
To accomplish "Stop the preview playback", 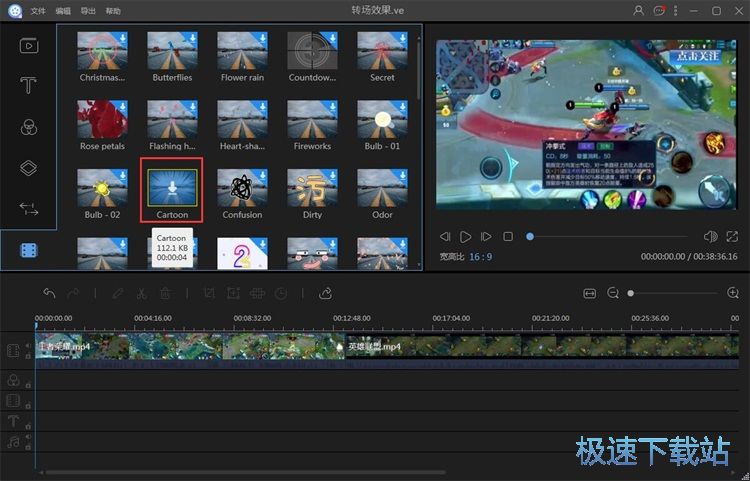I will click(508, 237).
